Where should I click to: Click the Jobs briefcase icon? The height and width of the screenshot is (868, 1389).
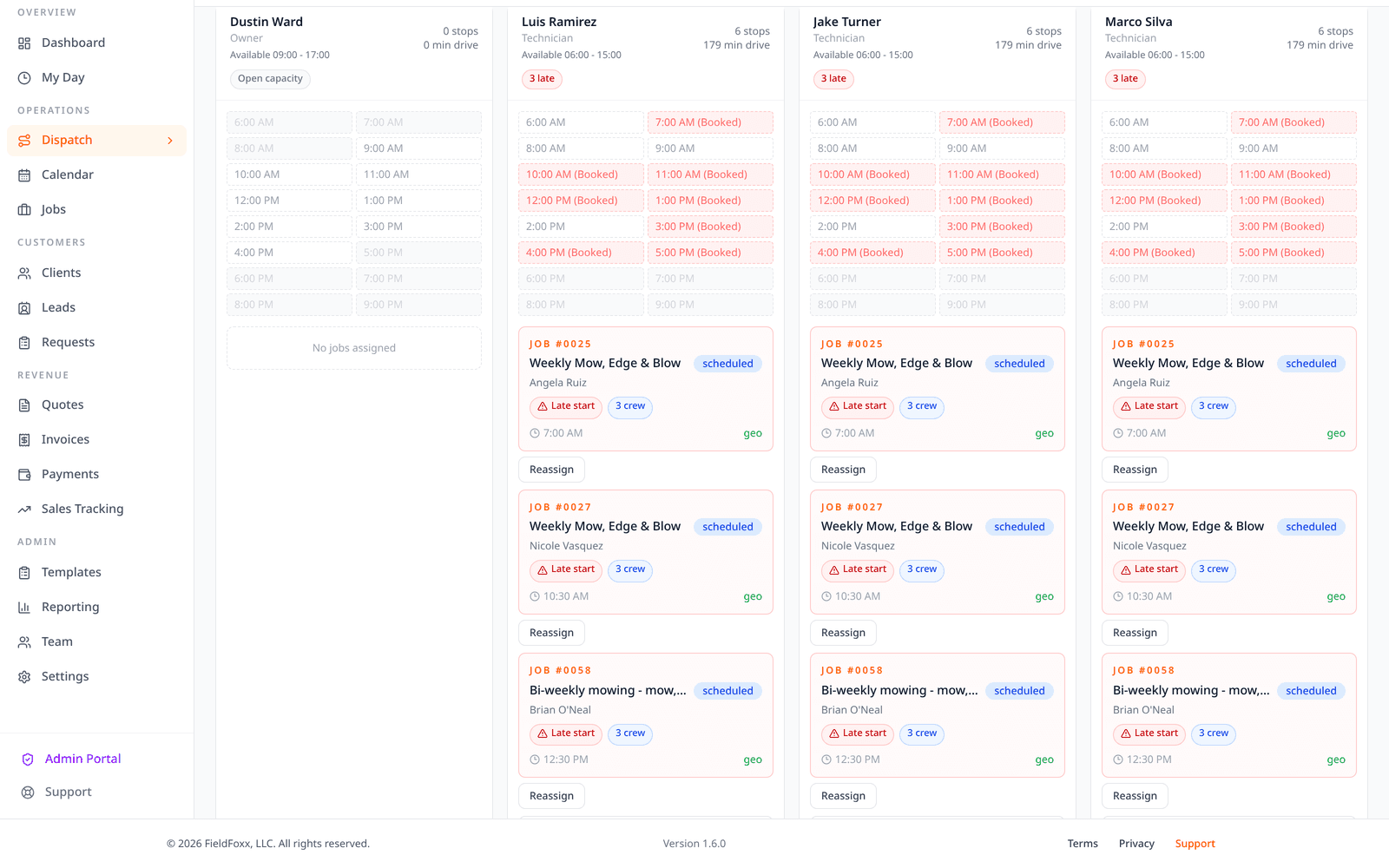pos(24,210)
